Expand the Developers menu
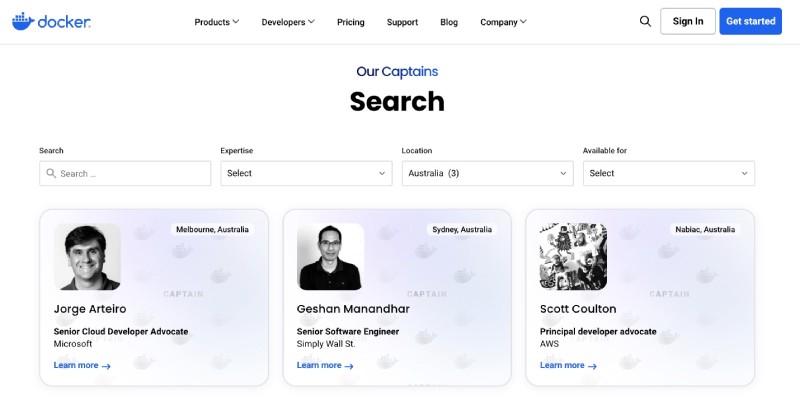Image resolution: width=800 pixels, height=414 pixels. coord(288,22)
